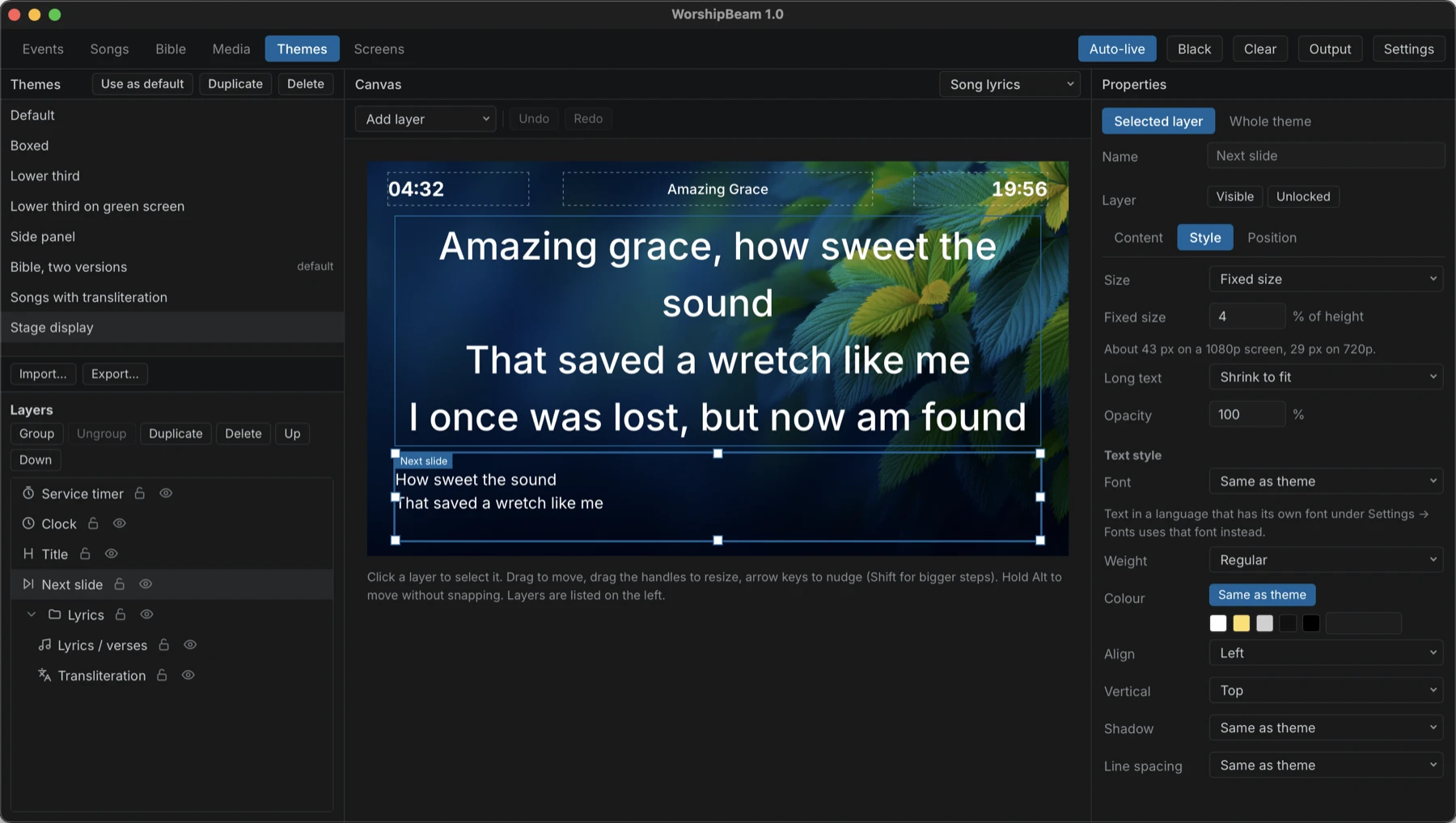Open the Weight dropdown showing Regular
The width and height of the screenshot is (1456, 823).
1327,560
